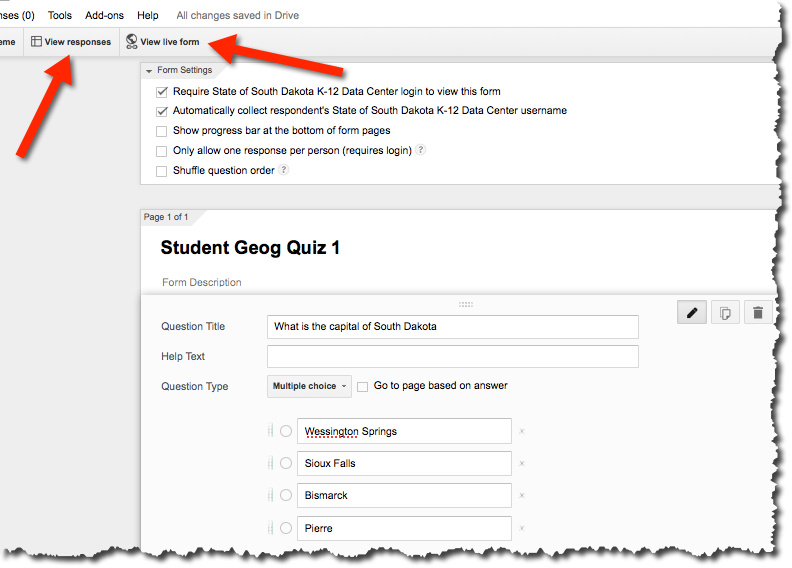
Task: Open the Responses (0) menu
Action: pyautogui.click(x=17, y=15)
